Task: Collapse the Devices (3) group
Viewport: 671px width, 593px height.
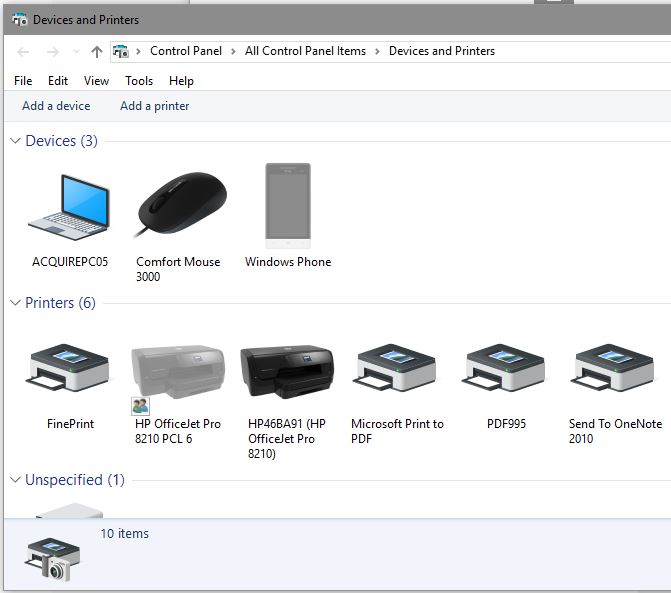Action: click(x=15, y=141)
